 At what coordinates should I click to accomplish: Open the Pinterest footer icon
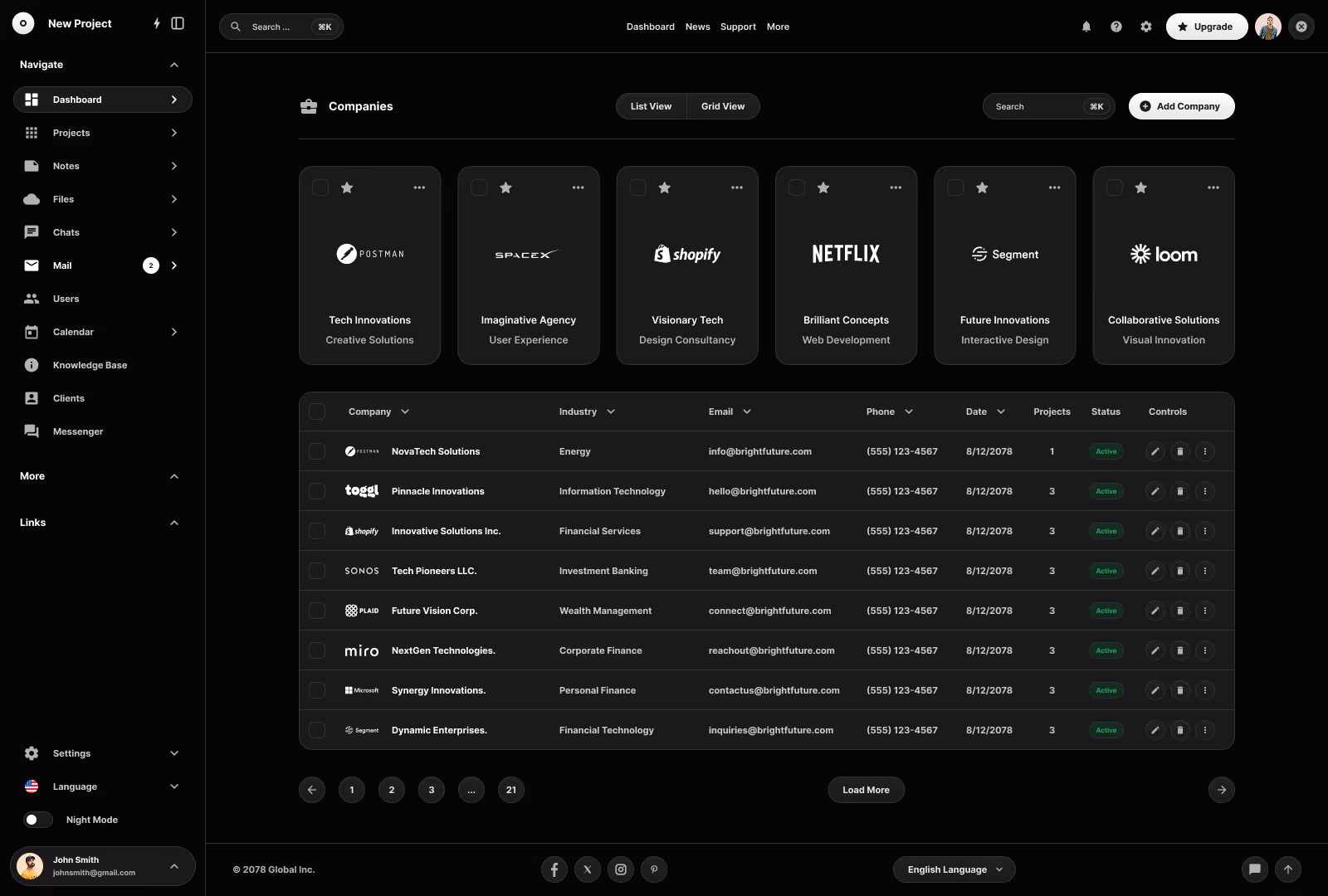point(654,869)
